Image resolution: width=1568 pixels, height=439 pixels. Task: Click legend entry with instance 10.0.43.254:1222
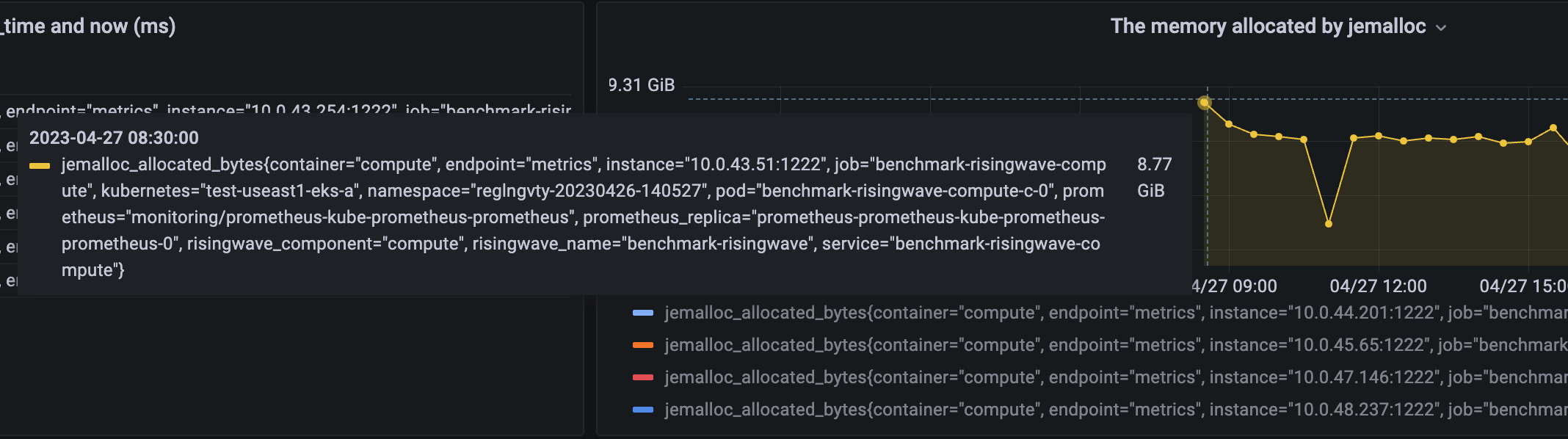click(x=286, y=110)
